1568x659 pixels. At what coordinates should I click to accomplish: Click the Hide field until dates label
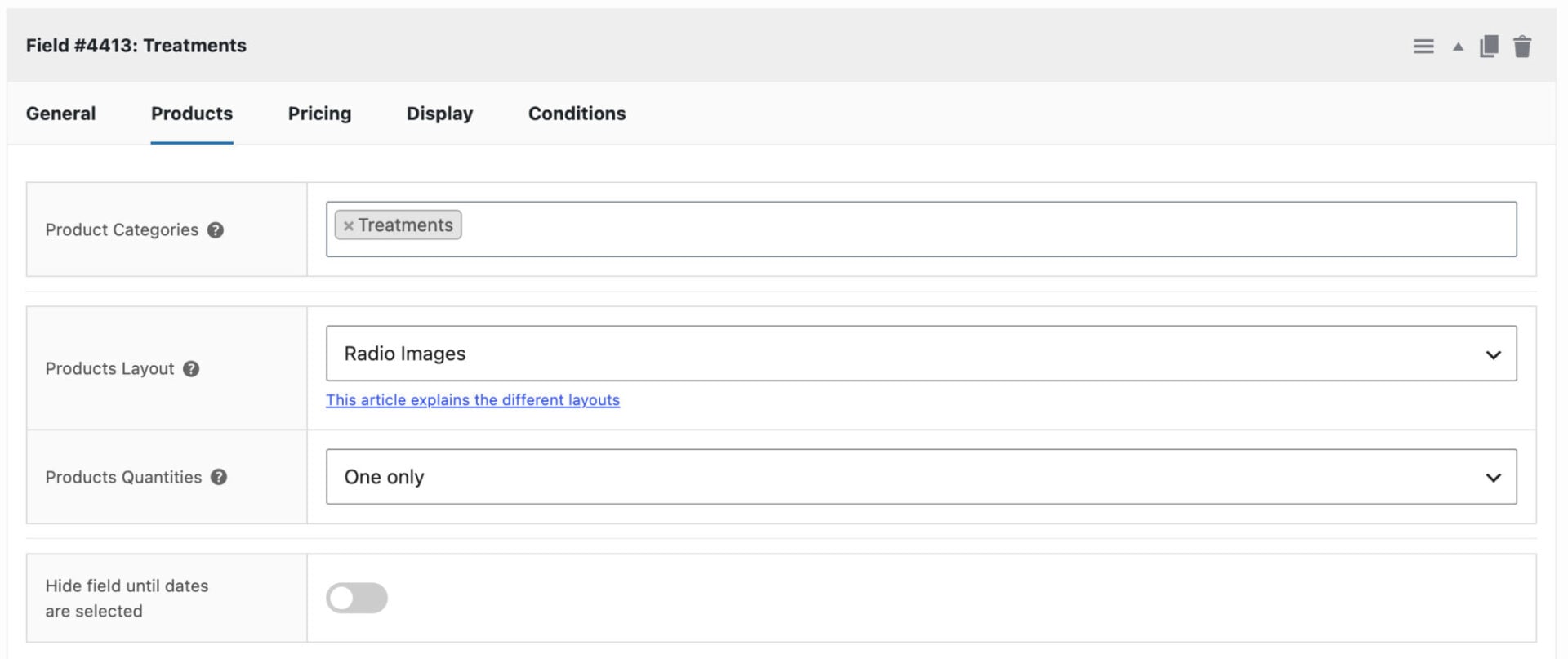[127, 599]
